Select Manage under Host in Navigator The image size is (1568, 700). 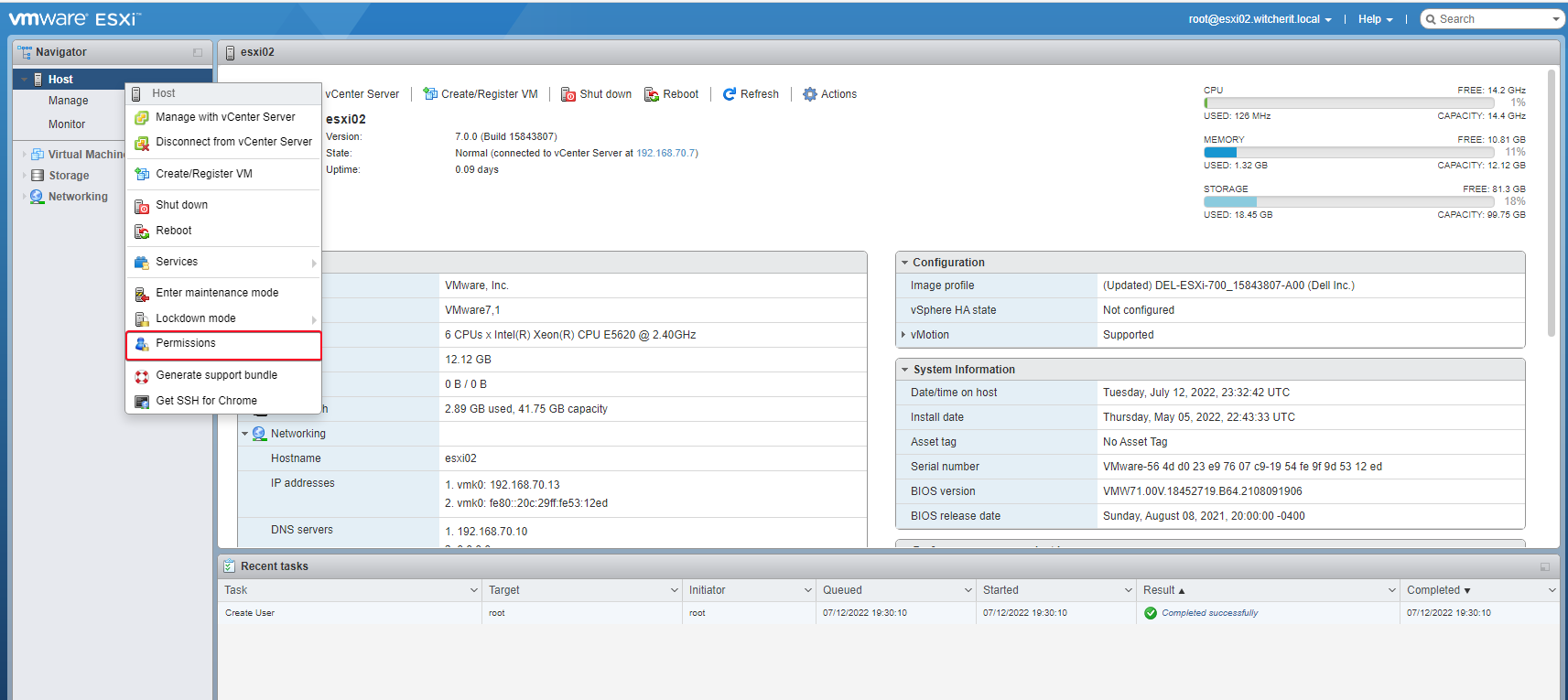coord(69,101)
